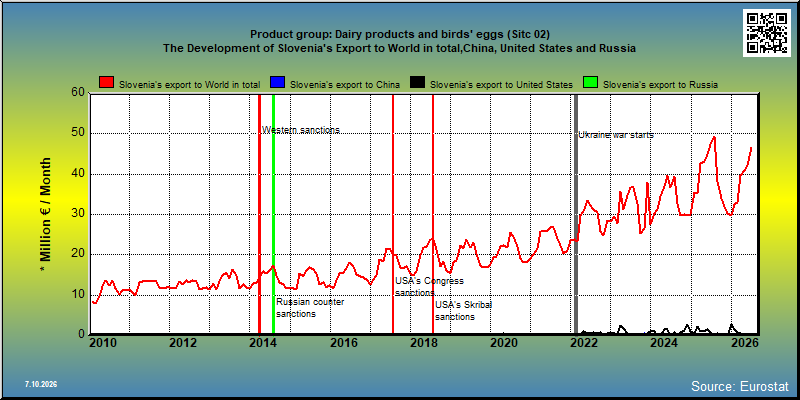
Task: Click the 2026 x-axis label
Action: (x=744, y=343)
